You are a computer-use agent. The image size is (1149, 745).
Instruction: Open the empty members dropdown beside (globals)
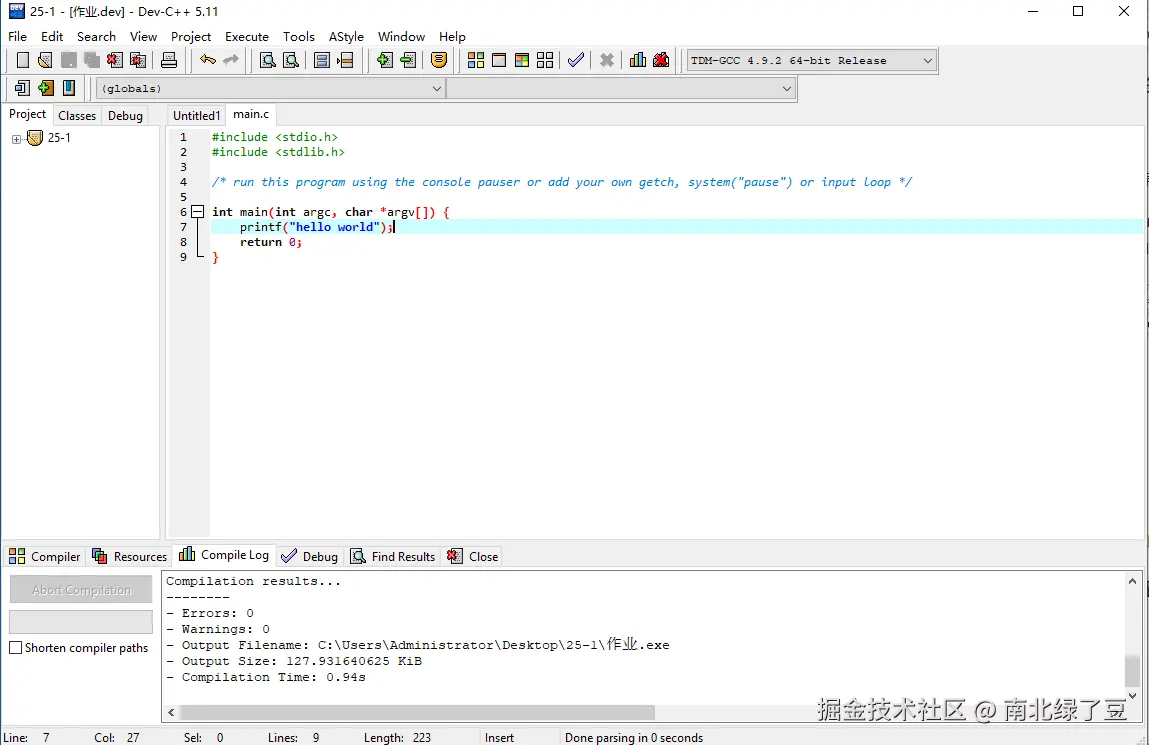tap(621, 89)
